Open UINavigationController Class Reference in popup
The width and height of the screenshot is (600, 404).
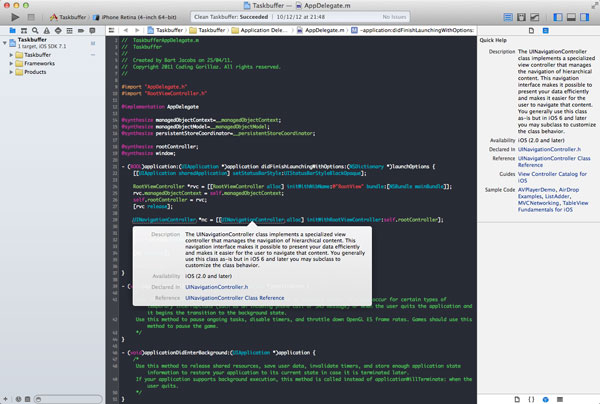tap(235, 298)
